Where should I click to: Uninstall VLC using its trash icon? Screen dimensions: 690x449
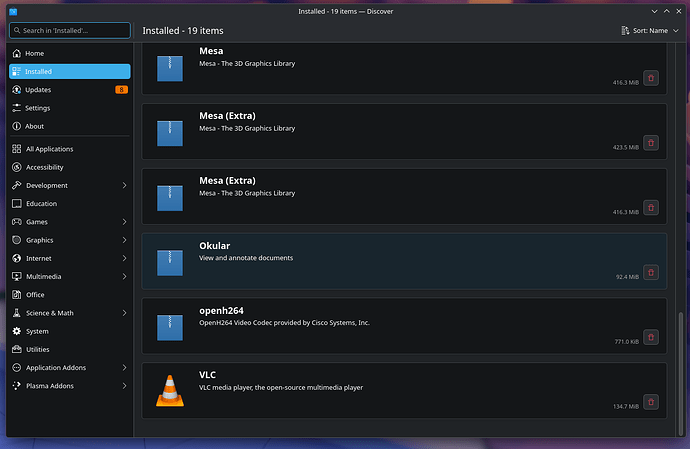651,402
